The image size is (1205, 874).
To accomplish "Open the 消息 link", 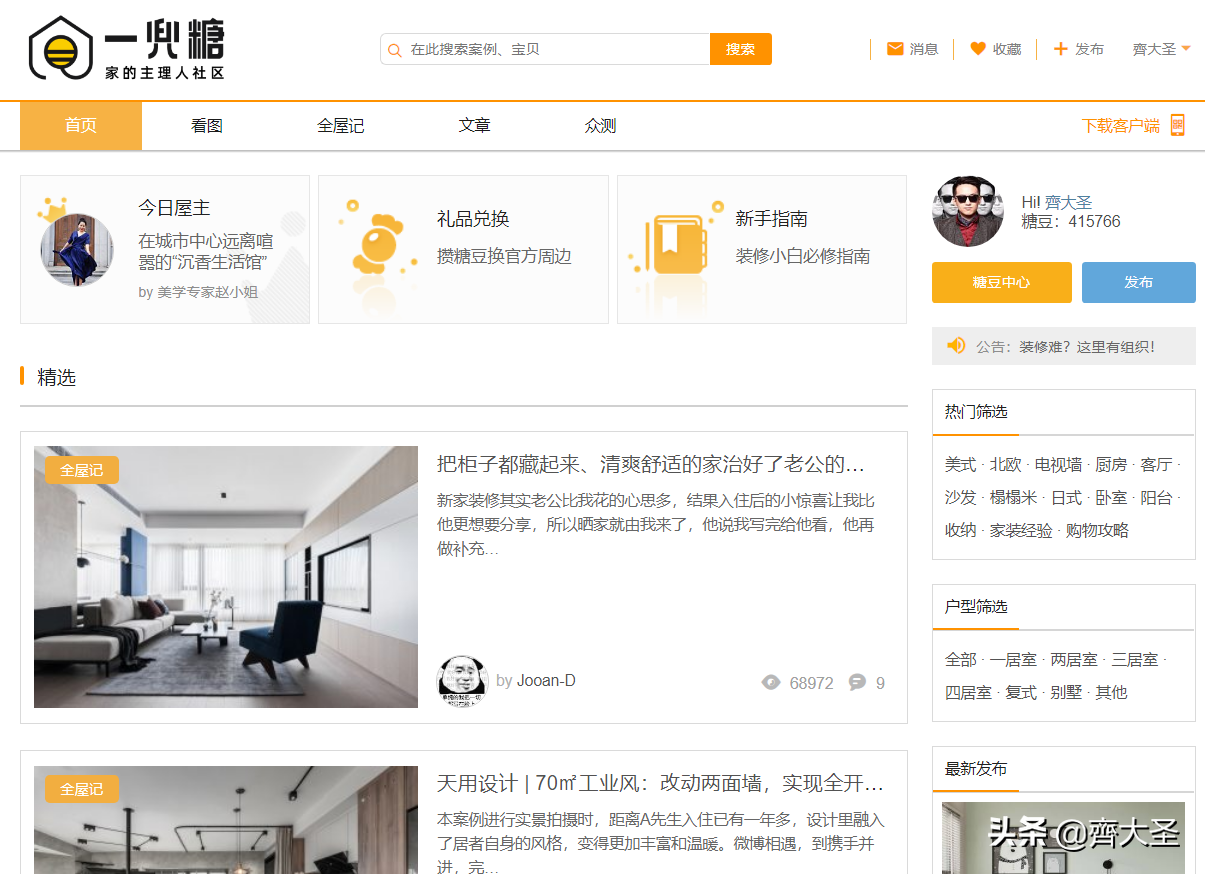I will point(924,49).
